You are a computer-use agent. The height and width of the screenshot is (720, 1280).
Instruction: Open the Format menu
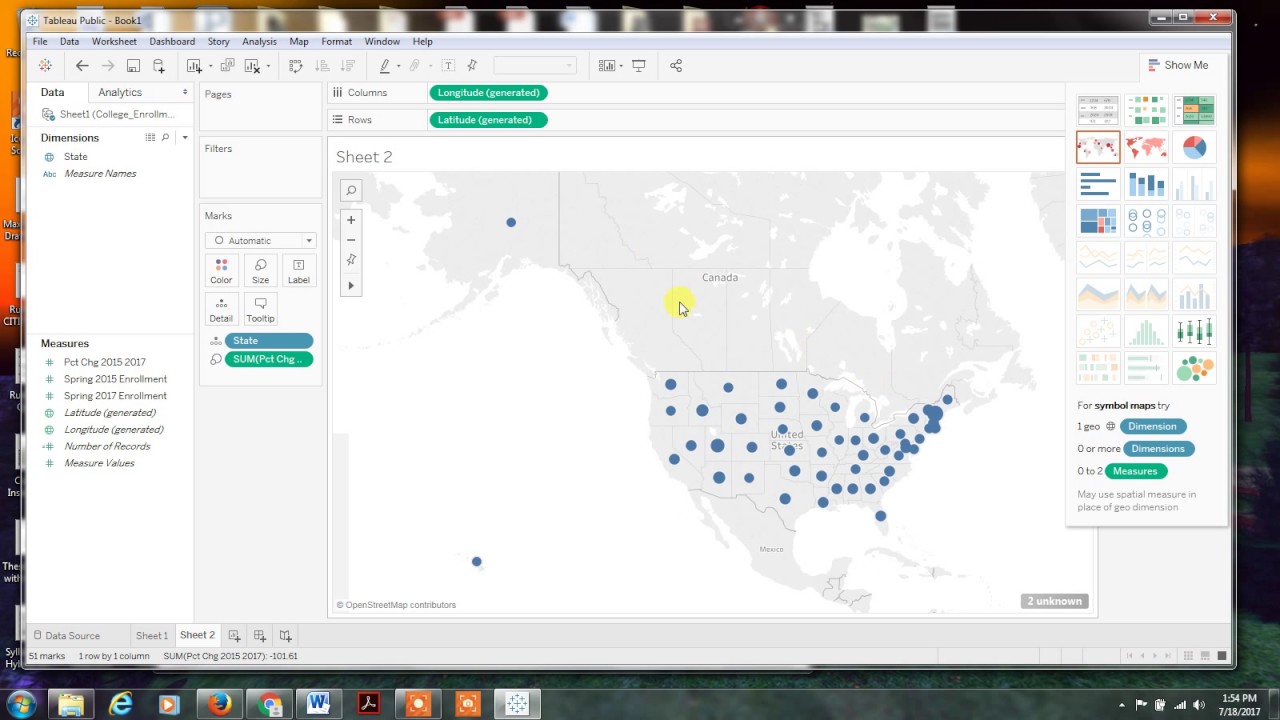coord(336,42)
